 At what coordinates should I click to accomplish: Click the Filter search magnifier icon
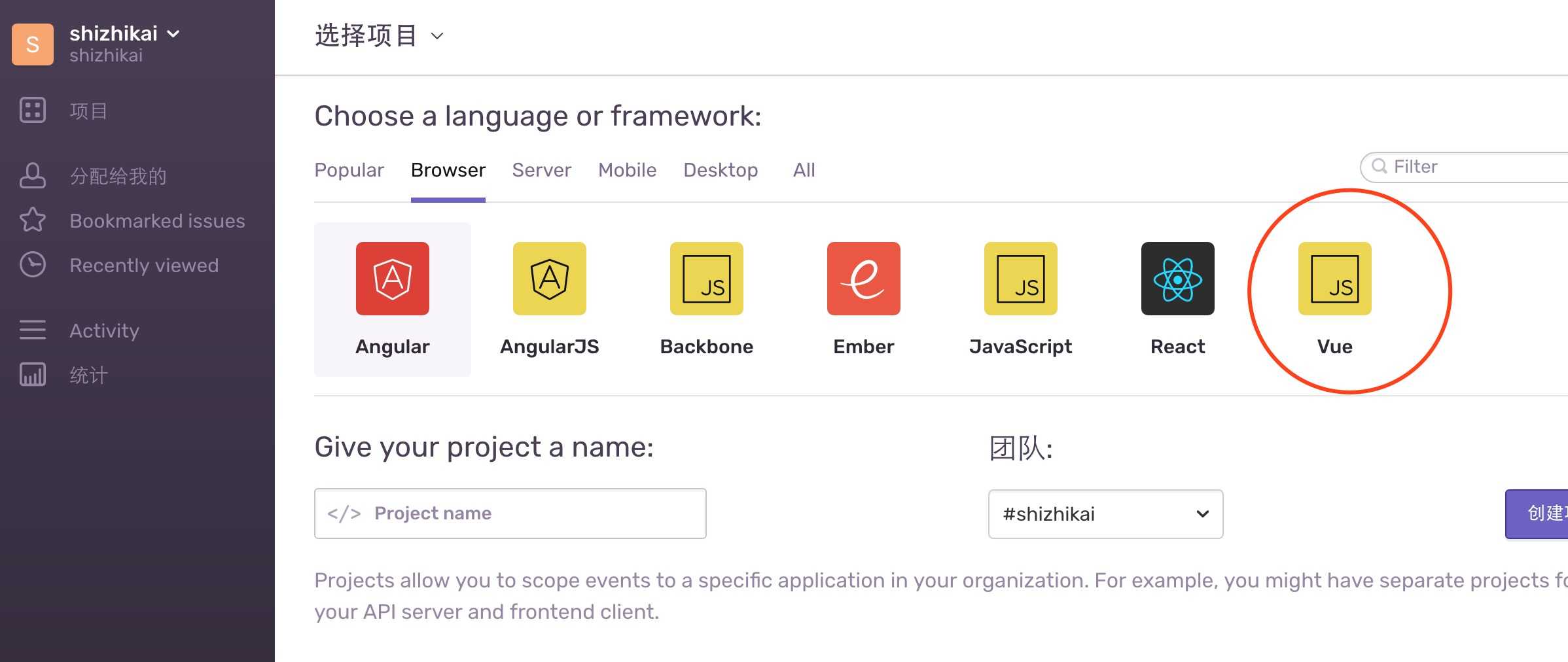[x=1380, y=166]
